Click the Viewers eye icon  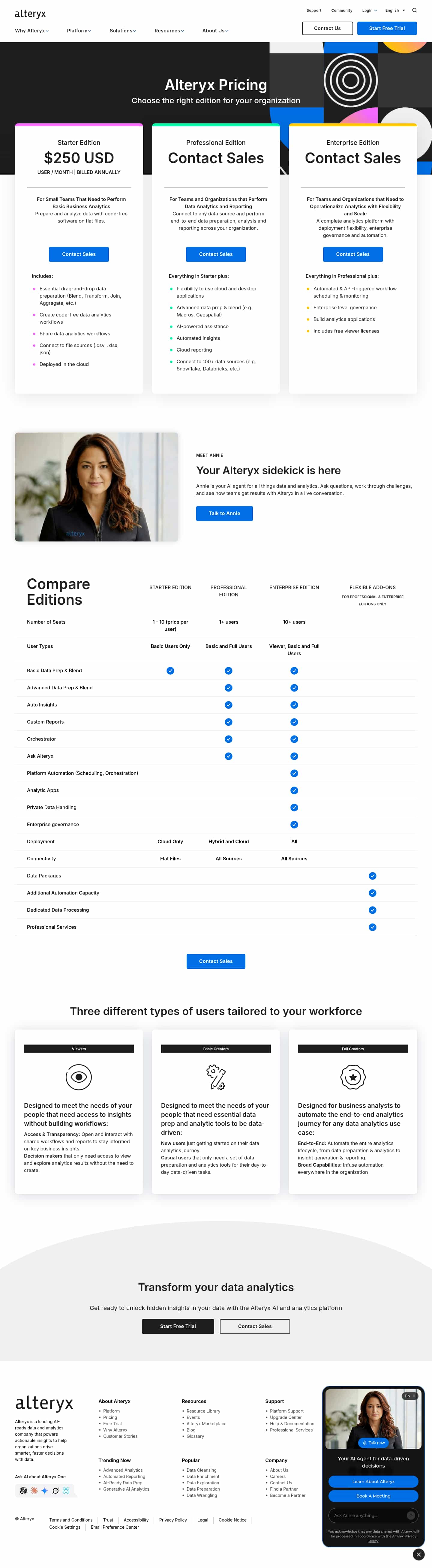click(x=79, y=1077)
